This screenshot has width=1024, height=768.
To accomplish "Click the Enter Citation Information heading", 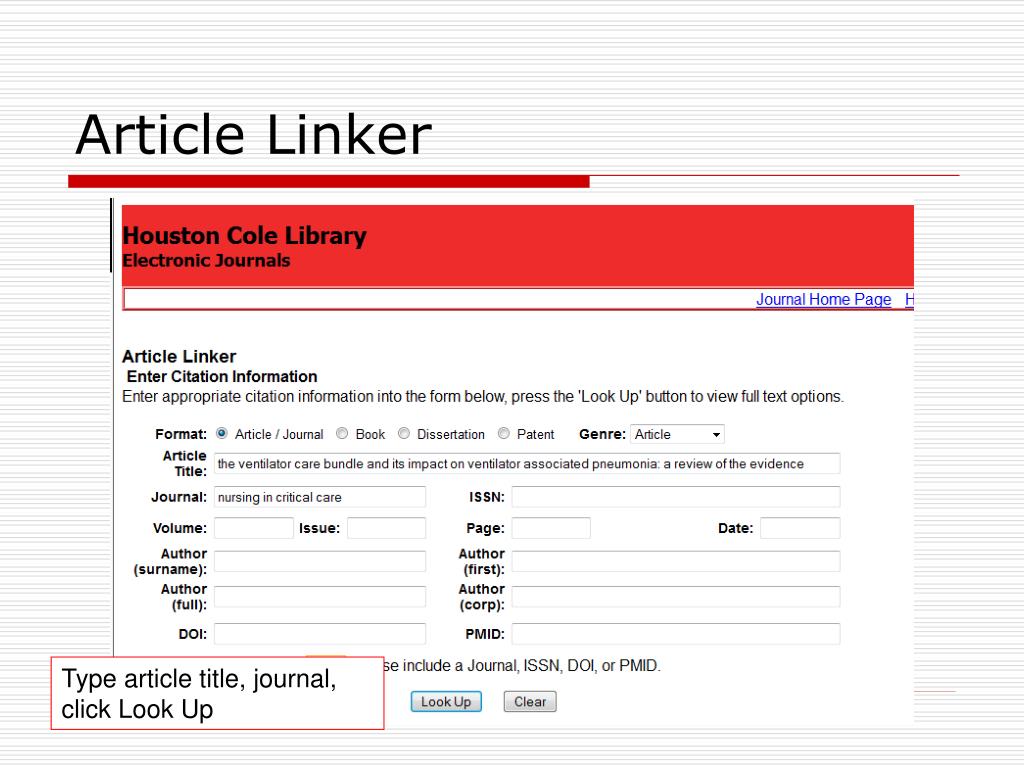I will 222,377.
